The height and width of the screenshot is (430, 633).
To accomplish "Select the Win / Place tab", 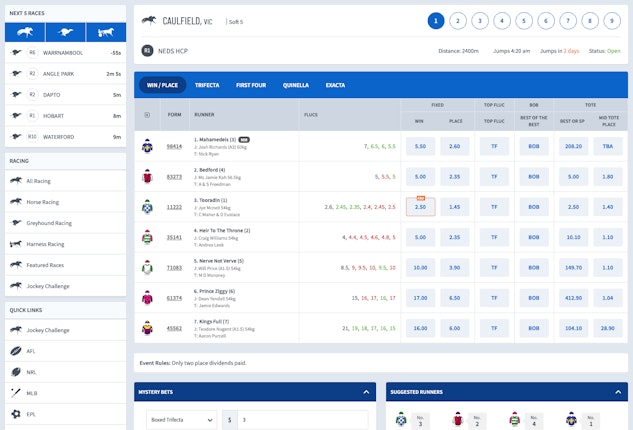I will click(162, 85).
